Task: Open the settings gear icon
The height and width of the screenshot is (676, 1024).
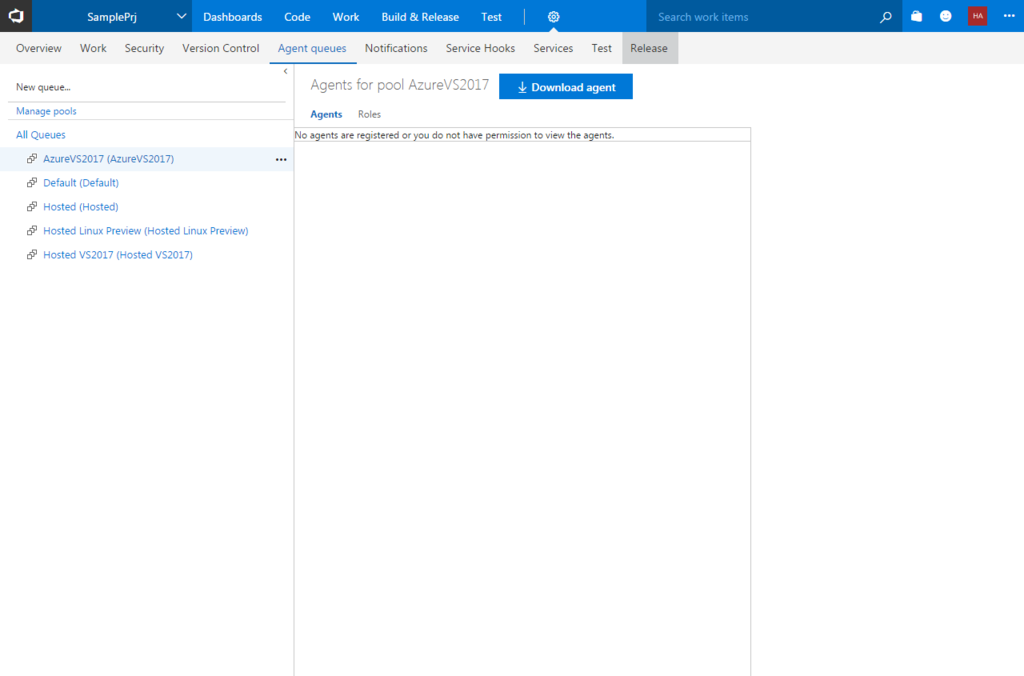Action: tap(553, 17)
